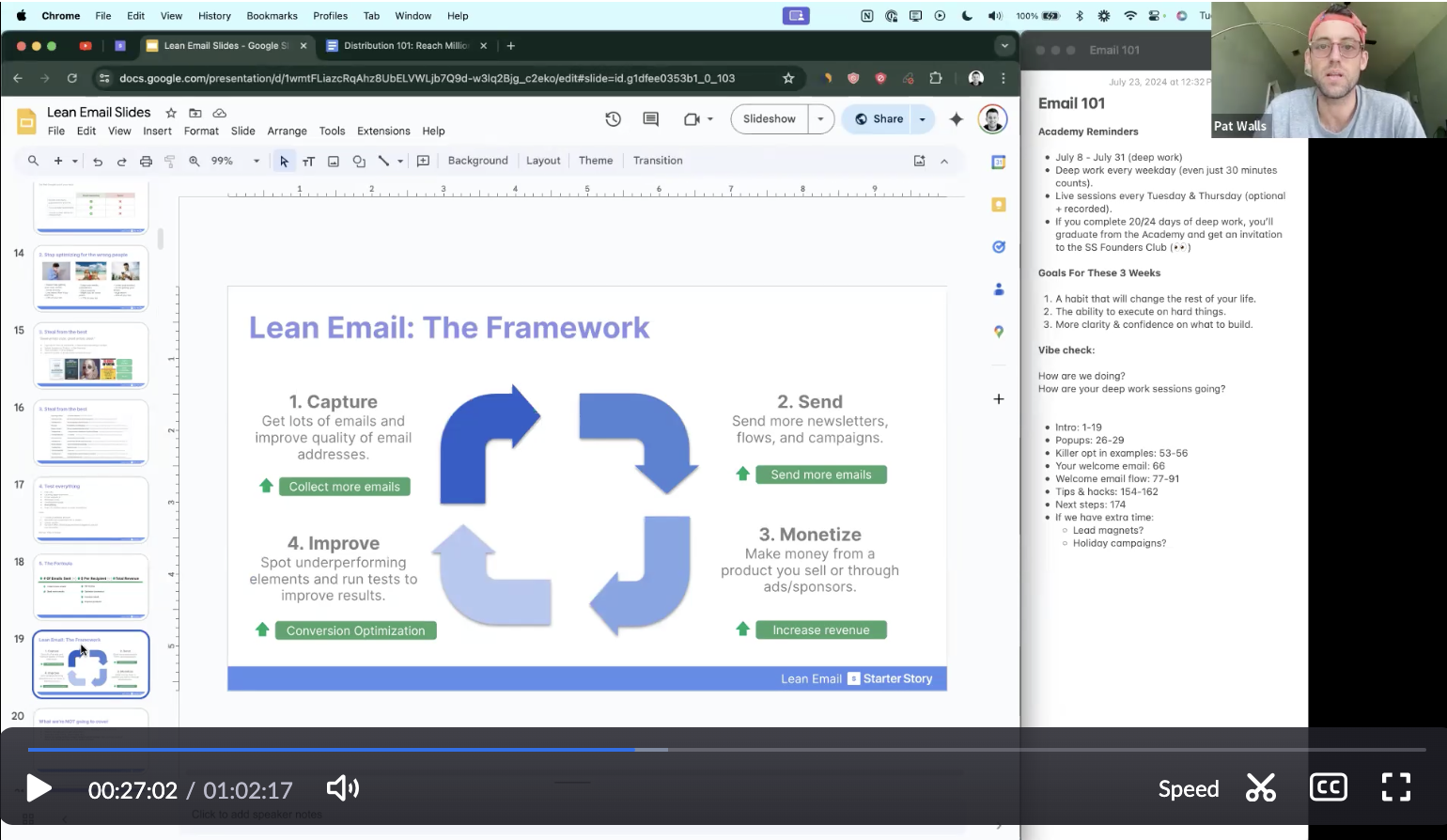Expand new slide layout arrow

[x=75, y=161]
